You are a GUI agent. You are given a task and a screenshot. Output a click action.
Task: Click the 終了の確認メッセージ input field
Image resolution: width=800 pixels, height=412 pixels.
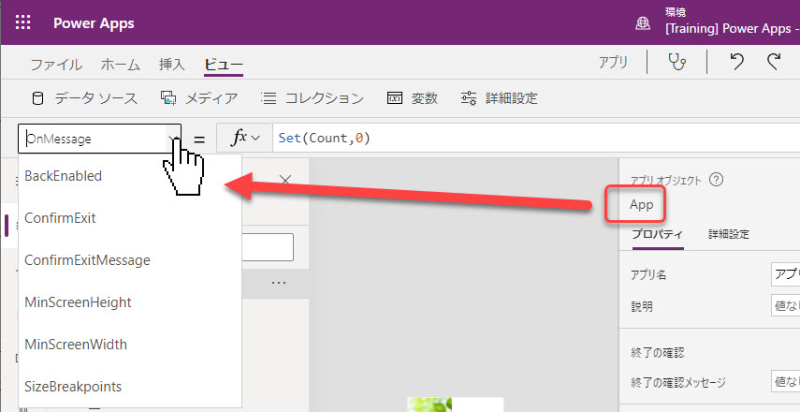click(786, 382)
